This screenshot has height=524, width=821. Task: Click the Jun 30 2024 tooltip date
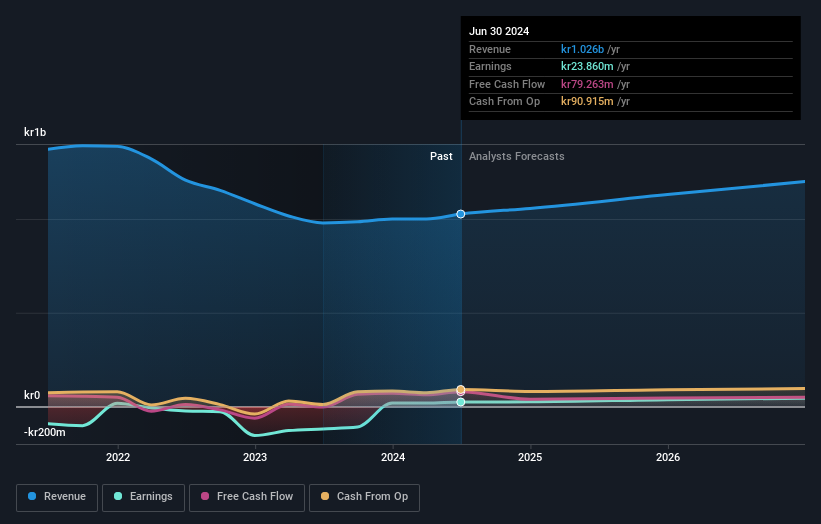(499, 31)
